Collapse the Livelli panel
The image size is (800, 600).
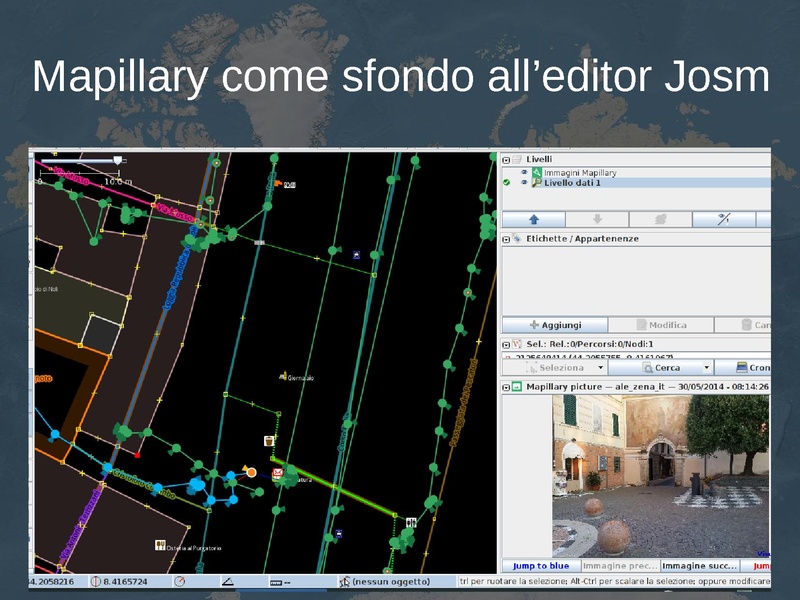[506, 159]
